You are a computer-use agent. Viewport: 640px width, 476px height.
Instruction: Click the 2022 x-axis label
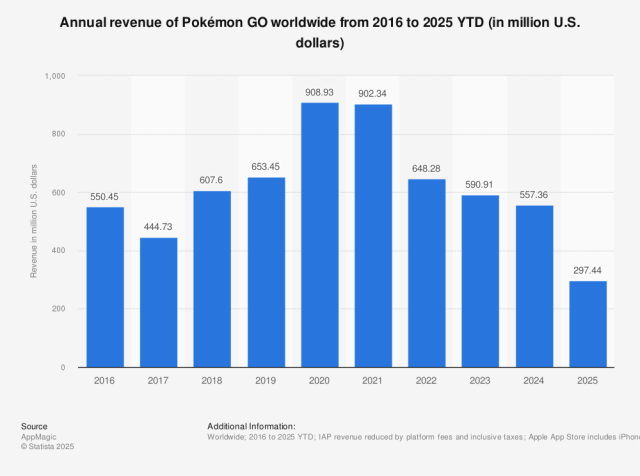click(x=426, y=381)
